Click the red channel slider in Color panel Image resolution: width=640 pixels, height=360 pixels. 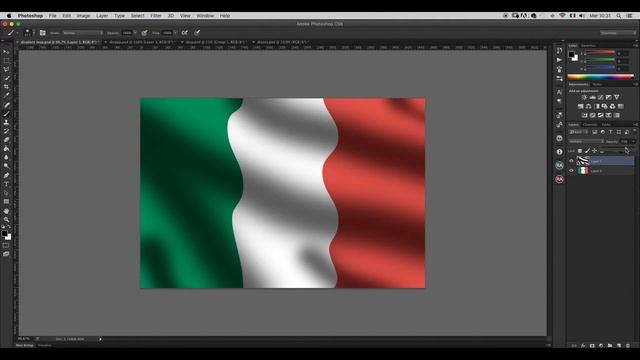coord(600,53)
